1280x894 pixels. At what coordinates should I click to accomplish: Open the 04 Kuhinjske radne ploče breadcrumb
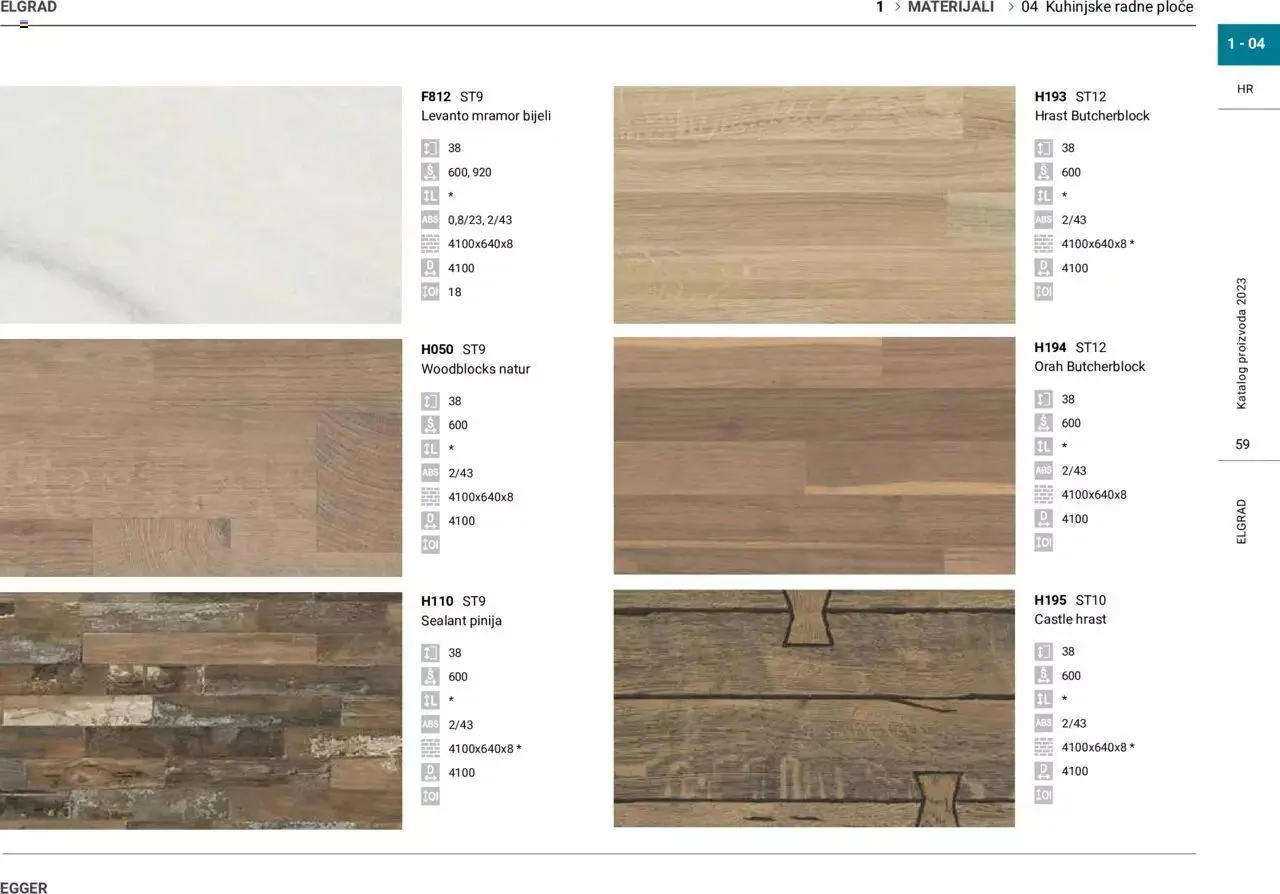tap(1107, 7)
